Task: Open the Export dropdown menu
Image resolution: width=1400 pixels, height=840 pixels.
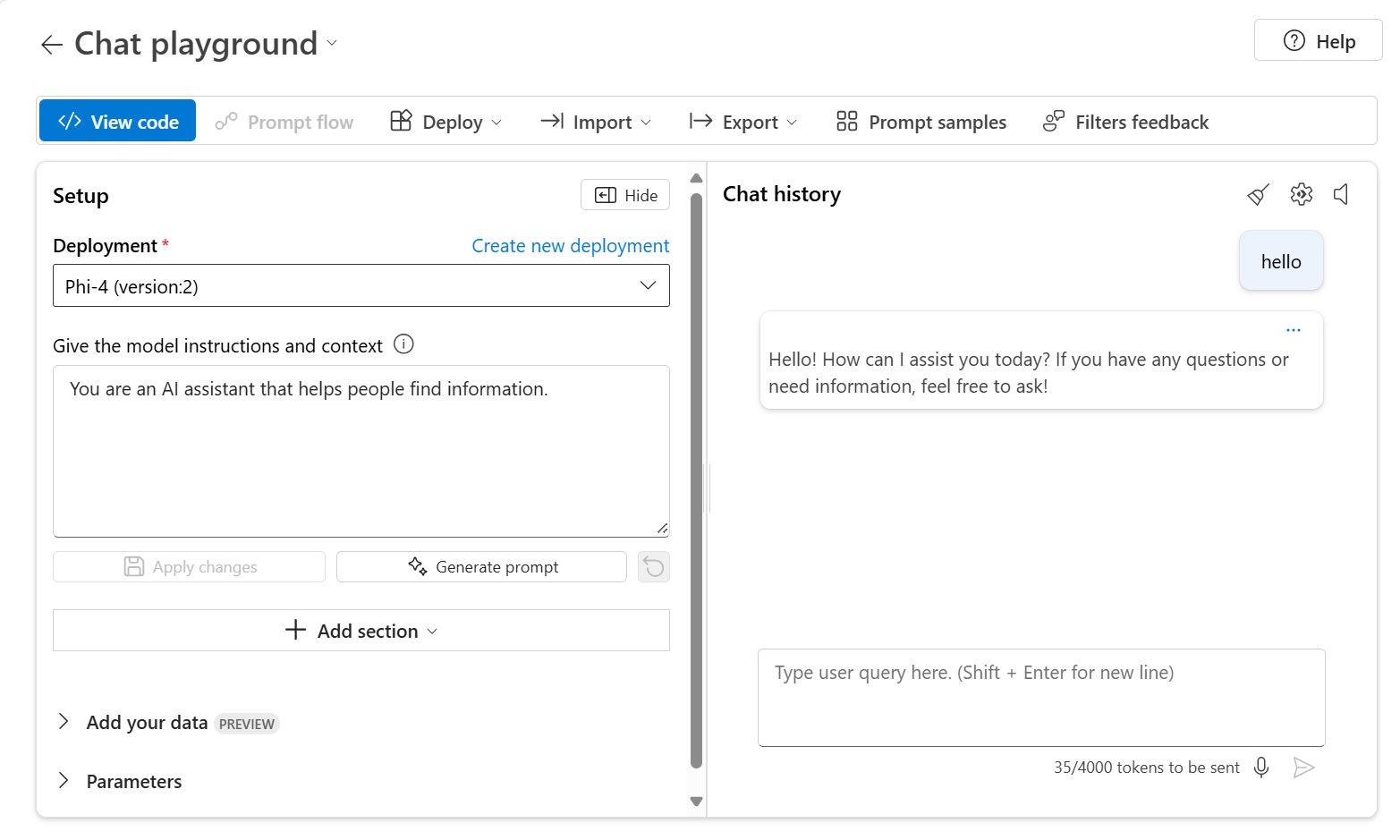Action: tap(742, 122)
